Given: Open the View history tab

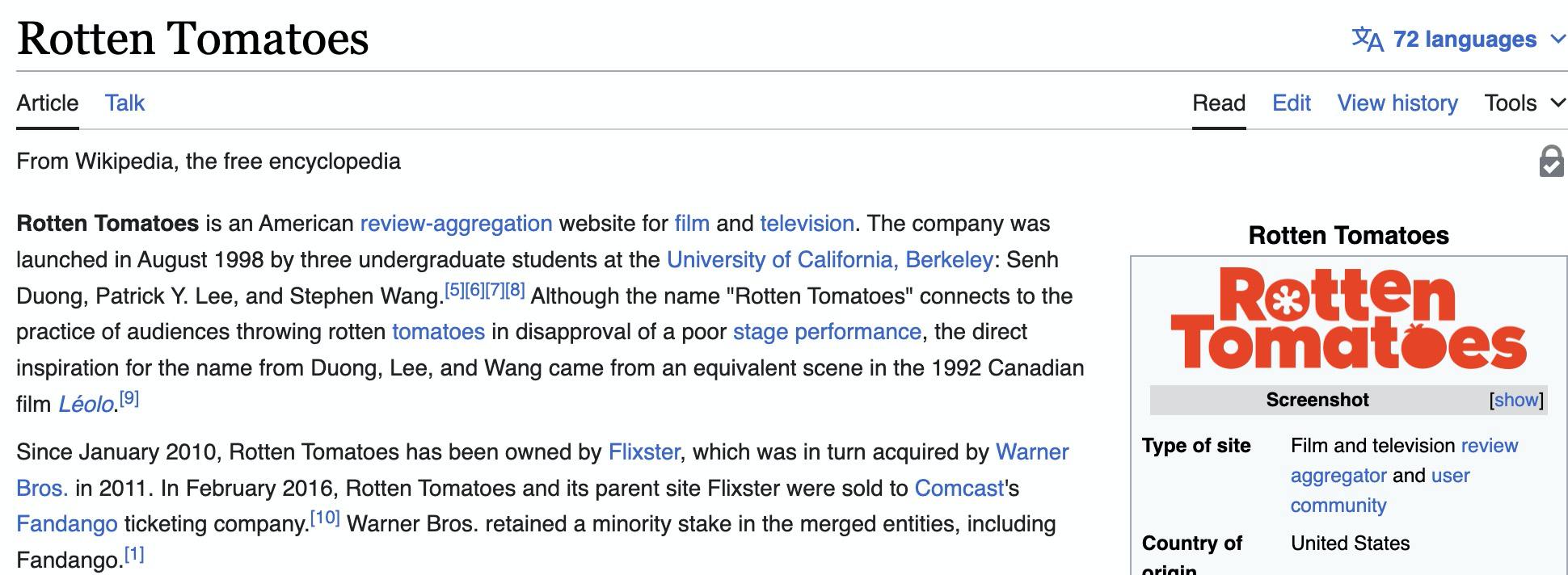Looking at the screenshot, I should click(x=1397, y=103).
